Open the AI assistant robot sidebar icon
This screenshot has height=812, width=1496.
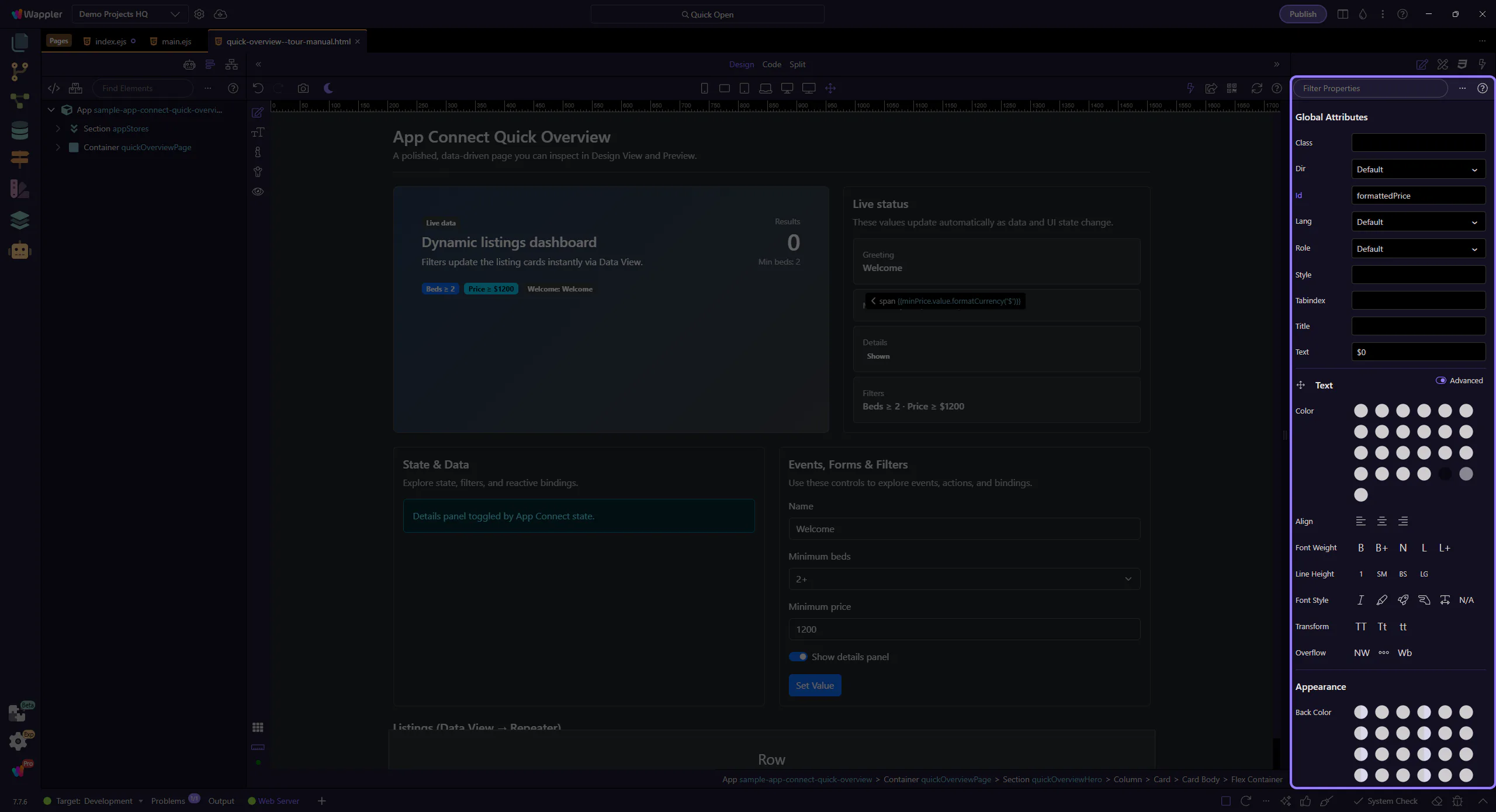coord(19,250)
